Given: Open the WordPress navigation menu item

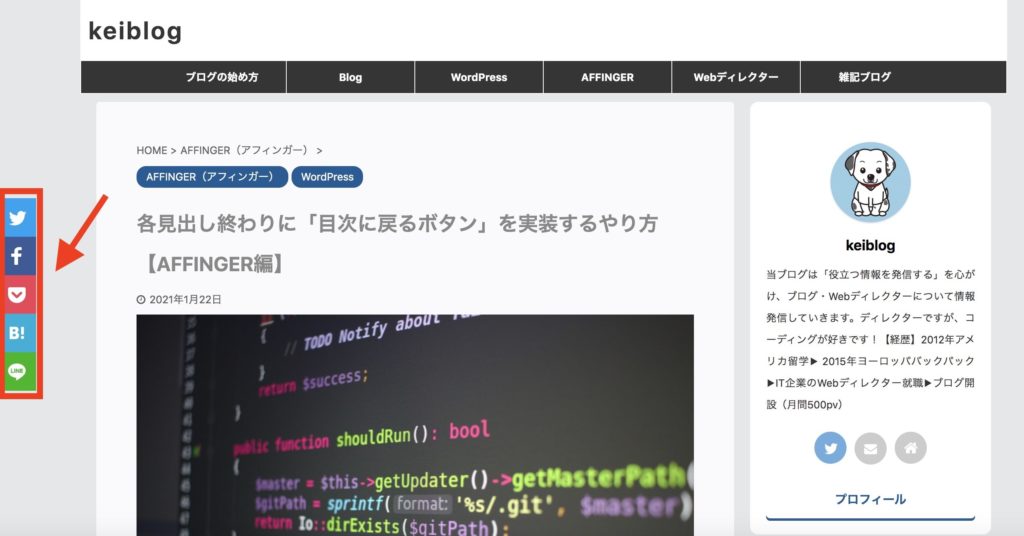Looking at the screenshot, I should pos(479,77).
